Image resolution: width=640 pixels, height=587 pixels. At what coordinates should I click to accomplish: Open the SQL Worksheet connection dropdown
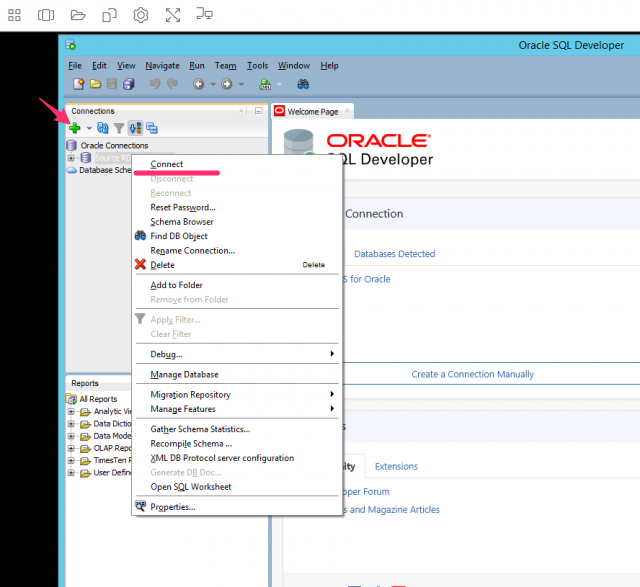279,84
